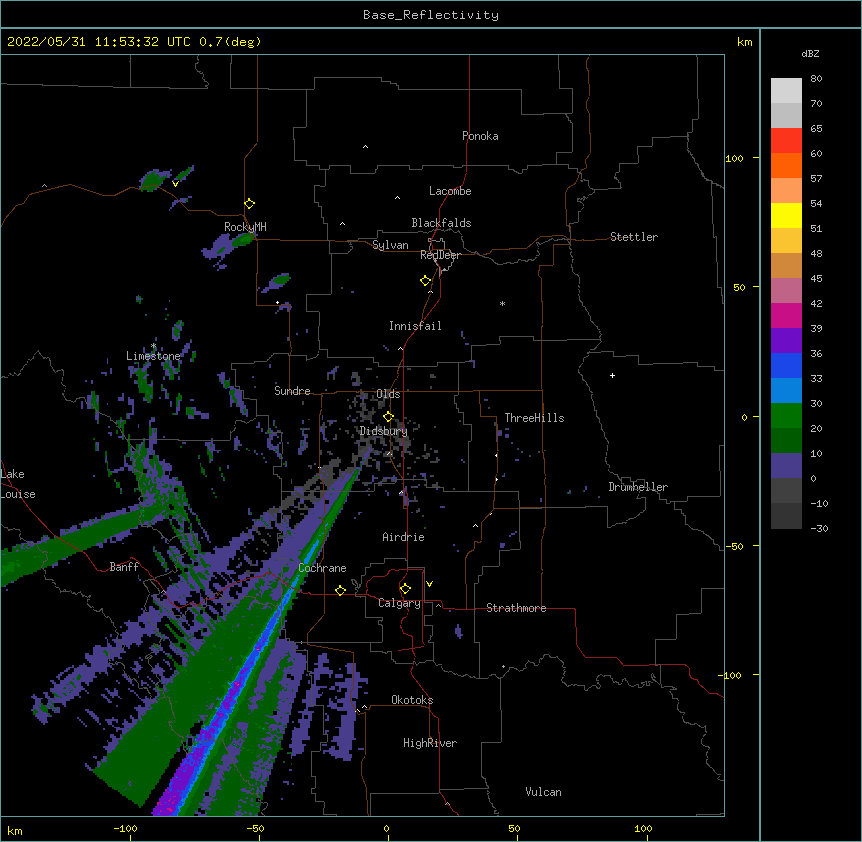Select the light gray 80 dBZ legend swatch
The width and height of the screenshot is (862, 842).
point(786,91)
